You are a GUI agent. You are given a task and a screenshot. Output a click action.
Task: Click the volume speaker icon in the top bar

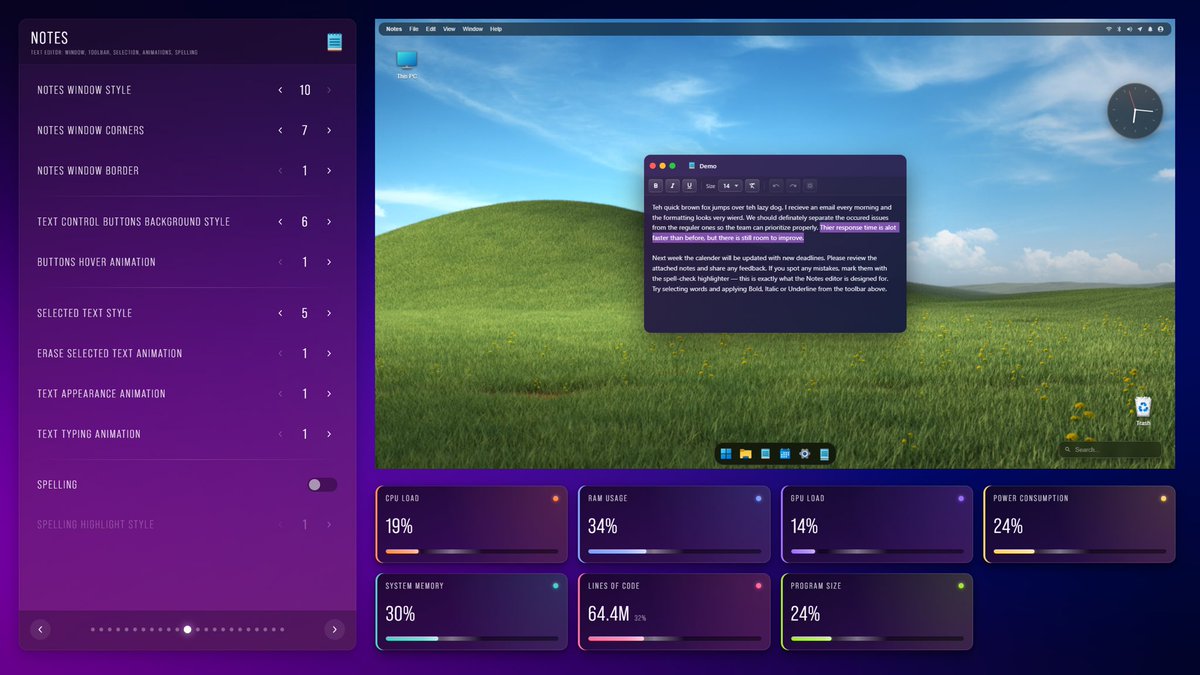click(1130, 29)
